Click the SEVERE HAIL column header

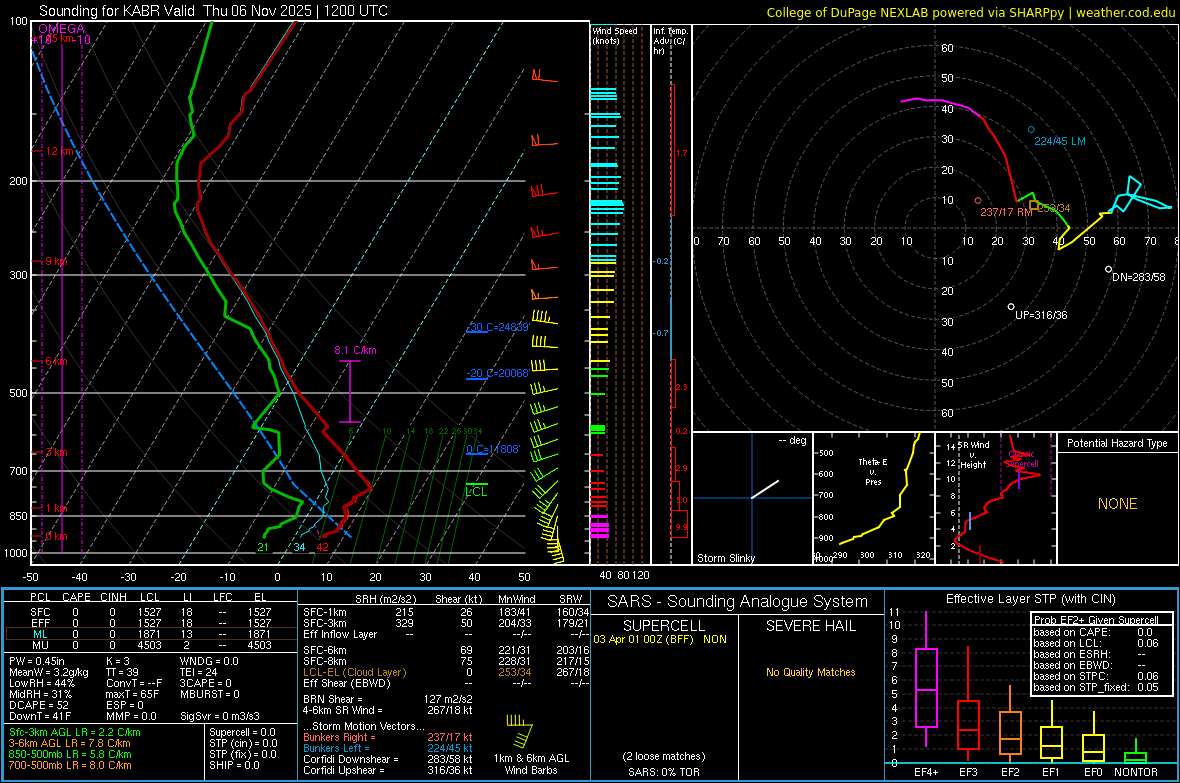(x=810, y=626)
